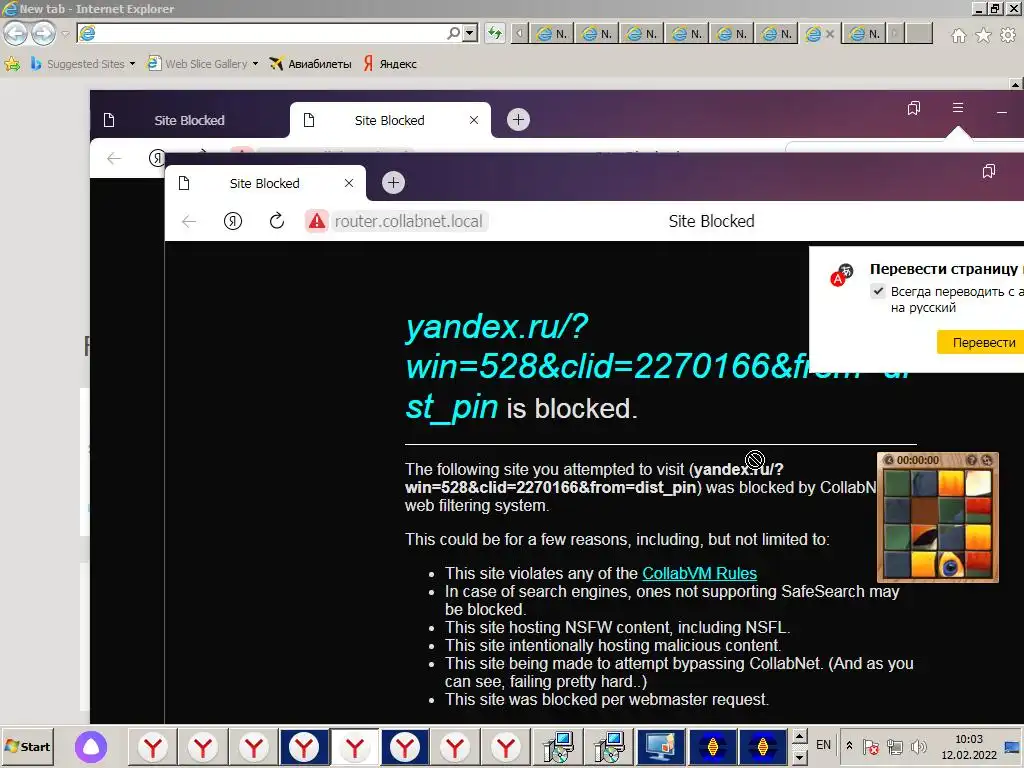The image size is (1024, 768).
Task: Go forward in Internet Explorer
Action: click(43, 33)
